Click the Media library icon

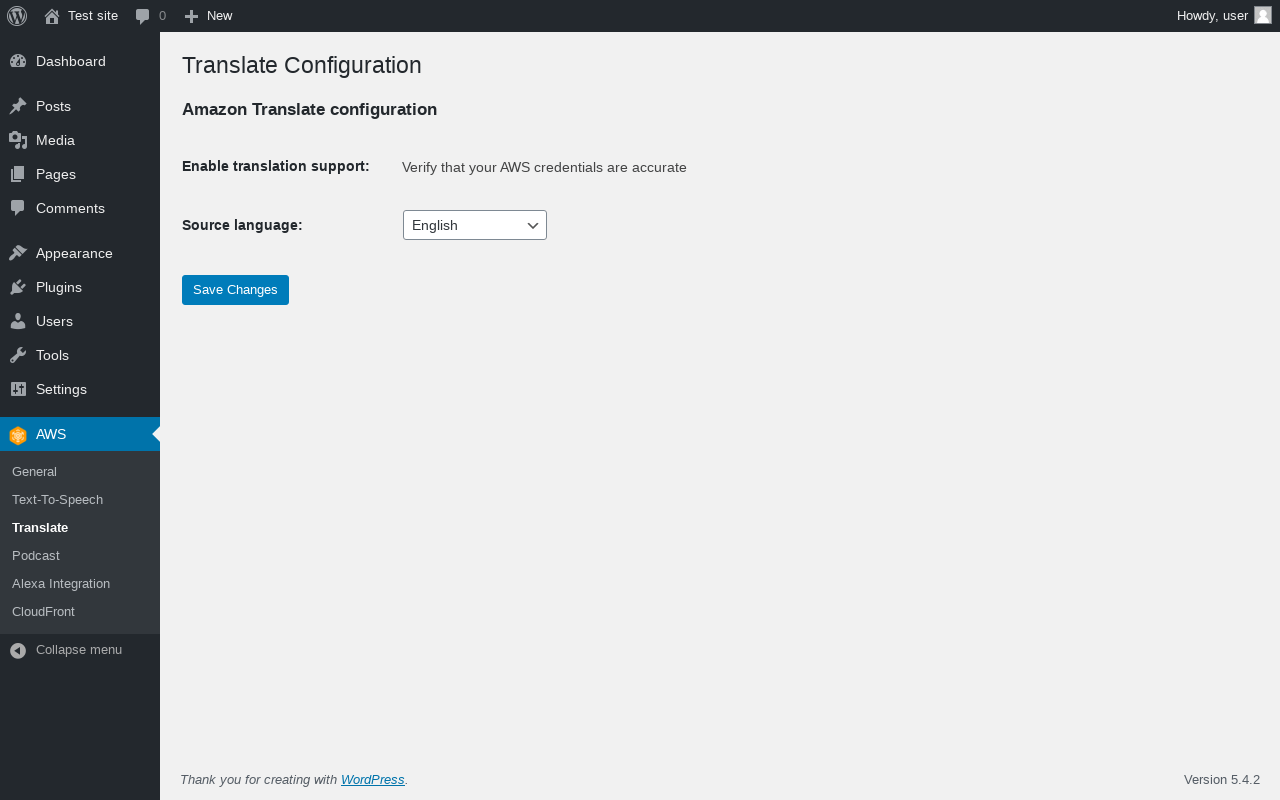coord(18,140)
